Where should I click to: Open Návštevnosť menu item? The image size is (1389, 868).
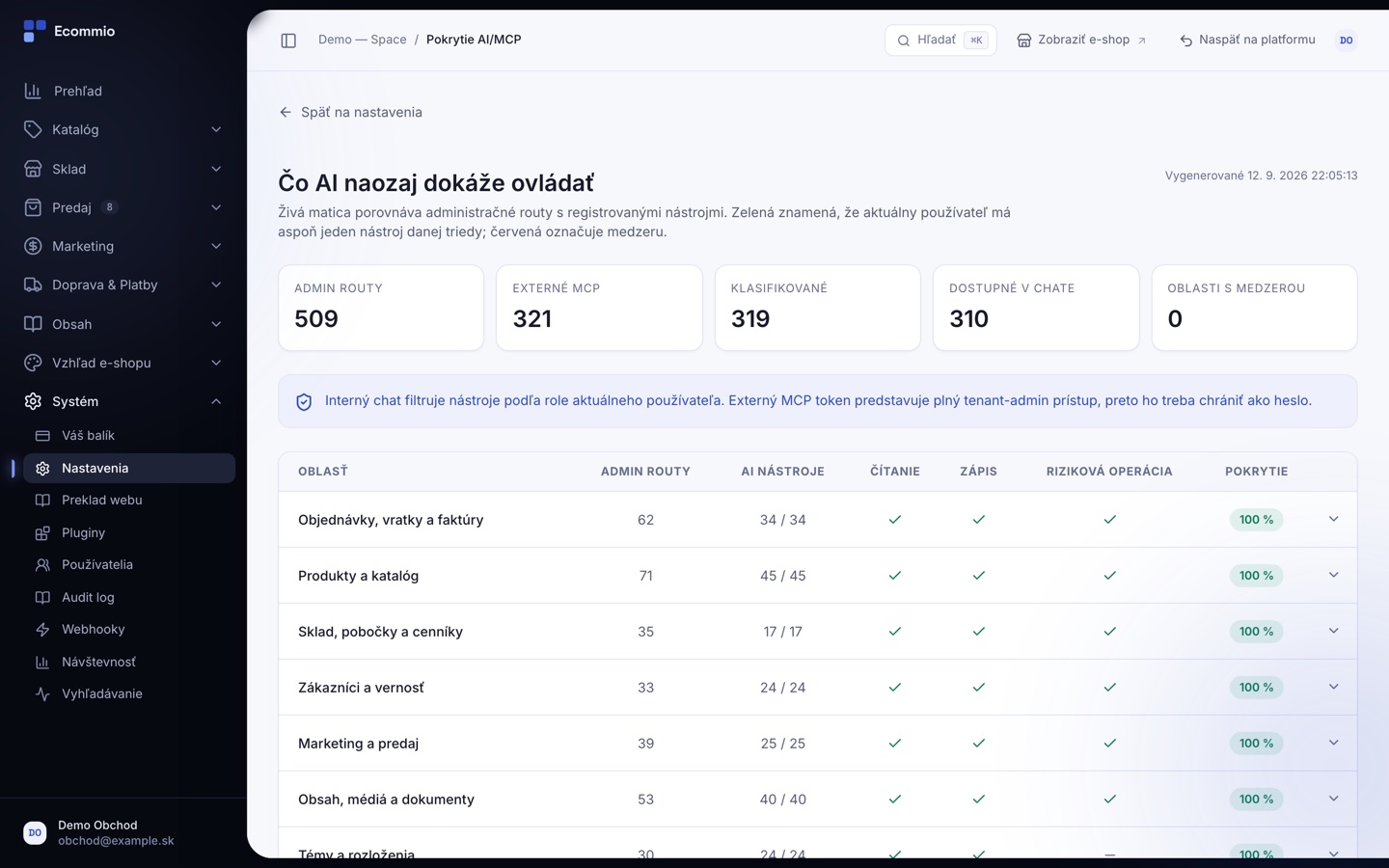[129, 662]
